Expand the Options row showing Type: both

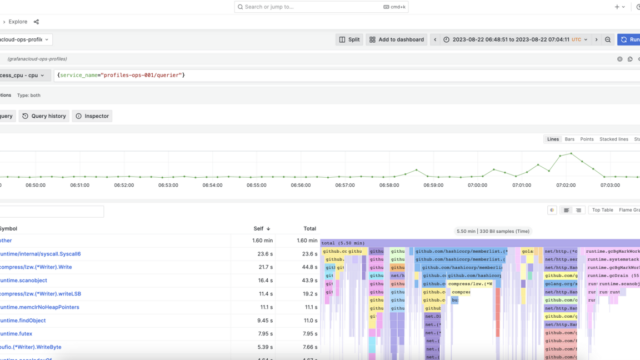point(20,95)
